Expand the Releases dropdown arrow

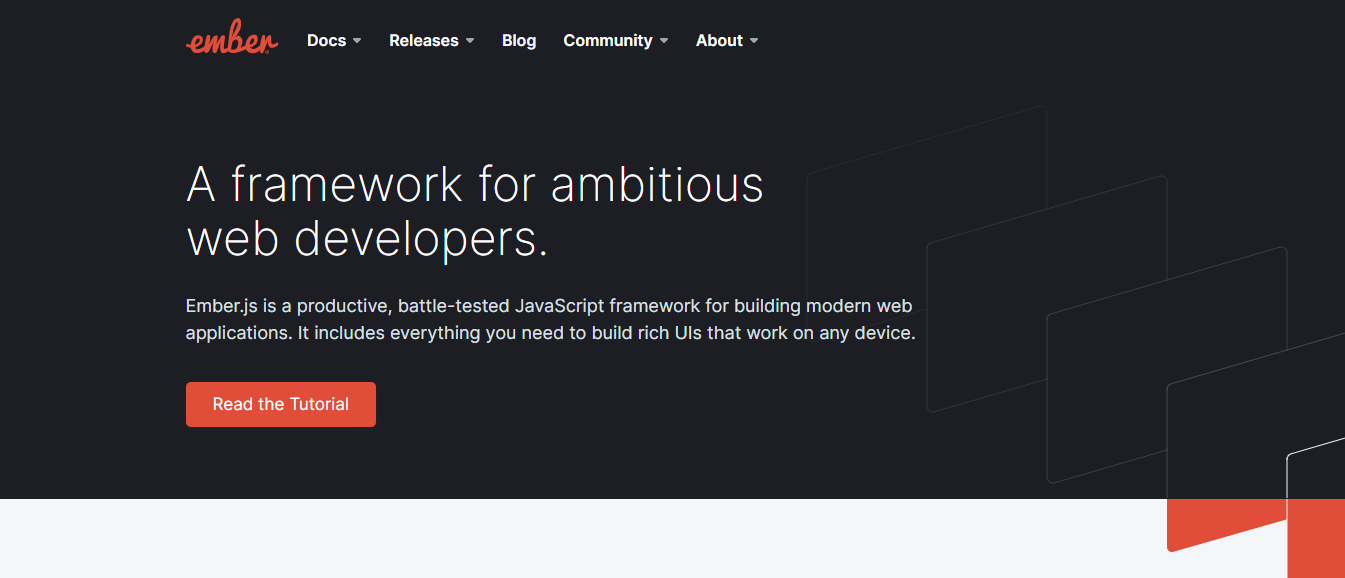(470, 41)
